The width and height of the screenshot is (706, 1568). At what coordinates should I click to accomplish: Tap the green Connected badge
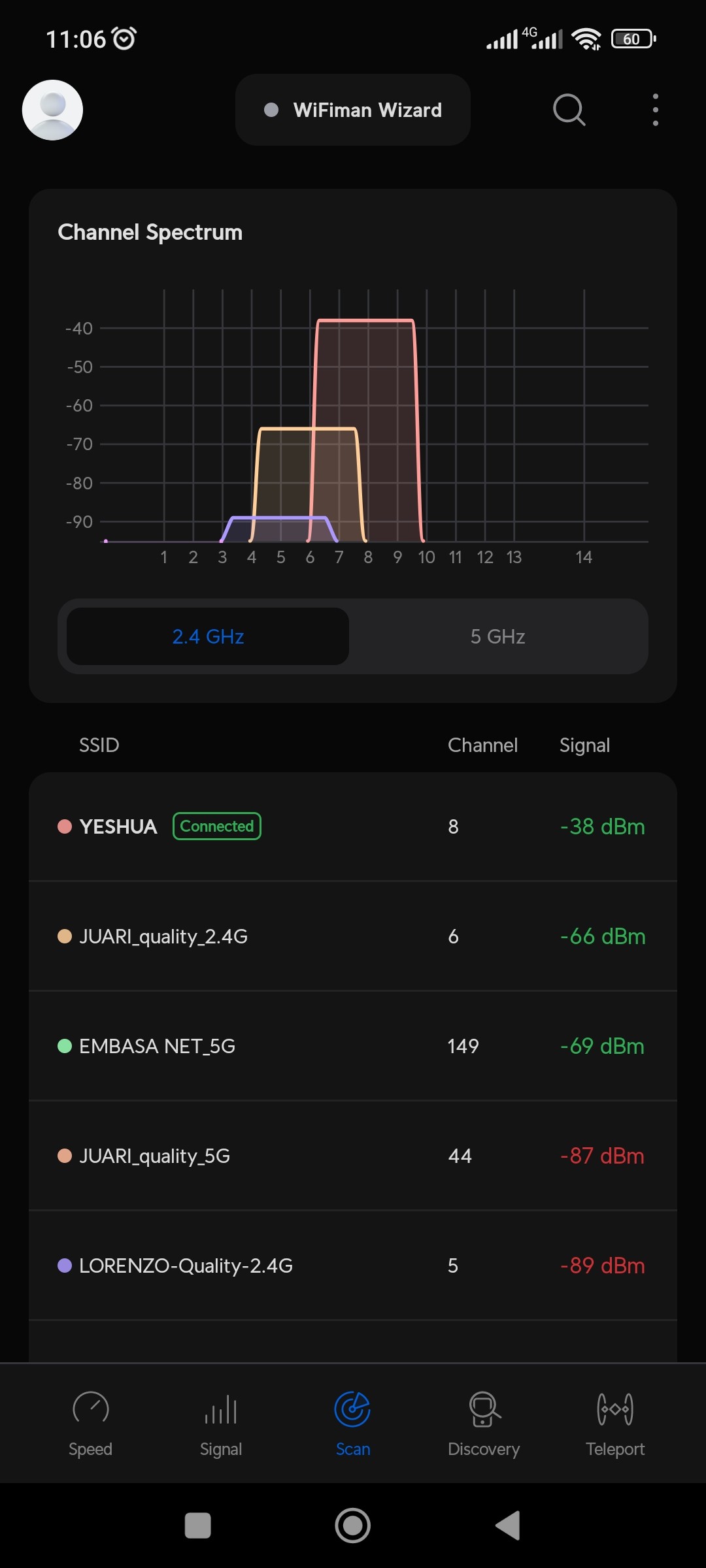click(x=217, y=826)
